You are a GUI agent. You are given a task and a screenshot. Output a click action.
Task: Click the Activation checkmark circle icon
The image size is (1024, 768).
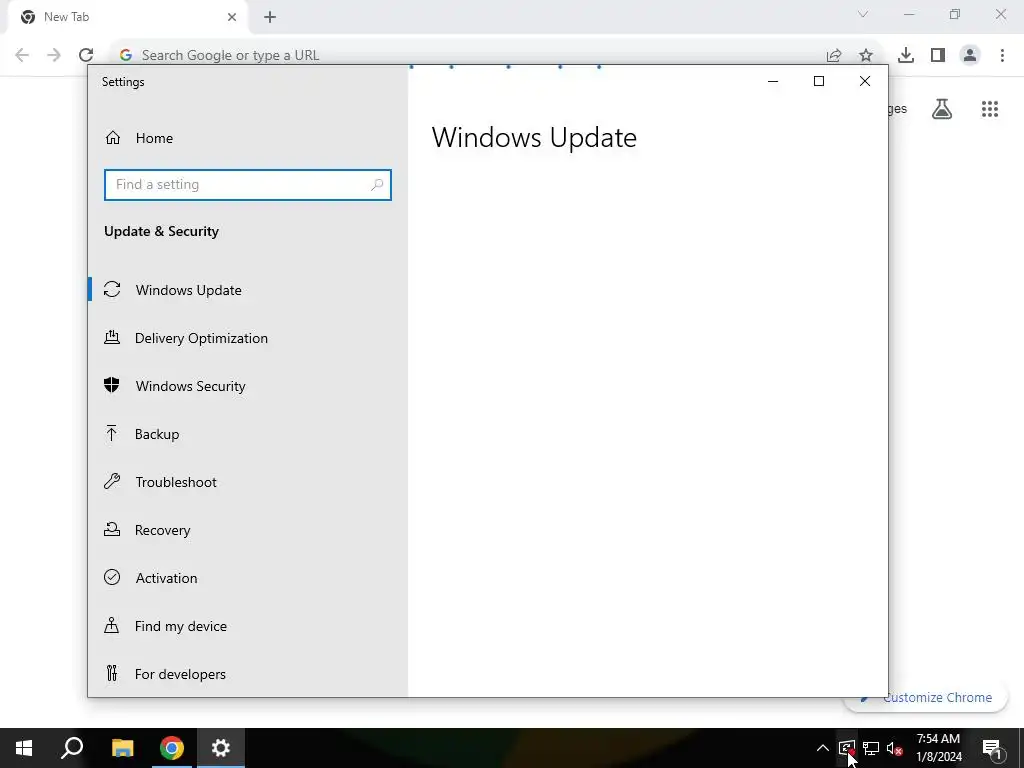[112, 577]
